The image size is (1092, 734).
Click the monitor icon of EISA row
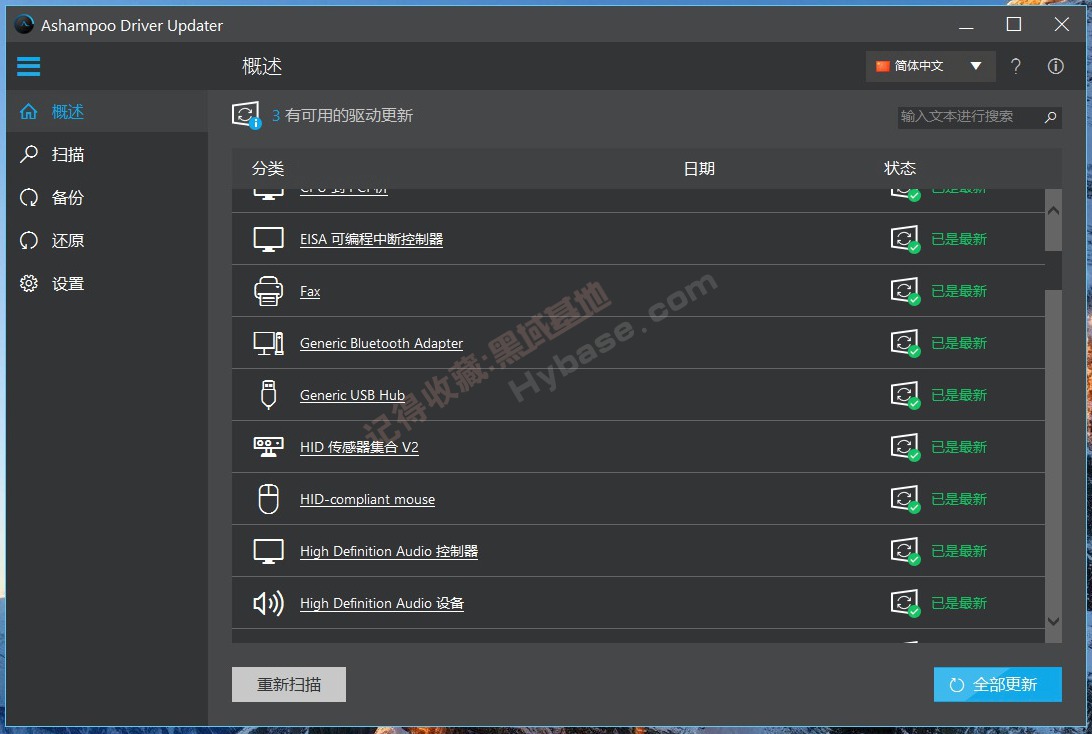268,240
